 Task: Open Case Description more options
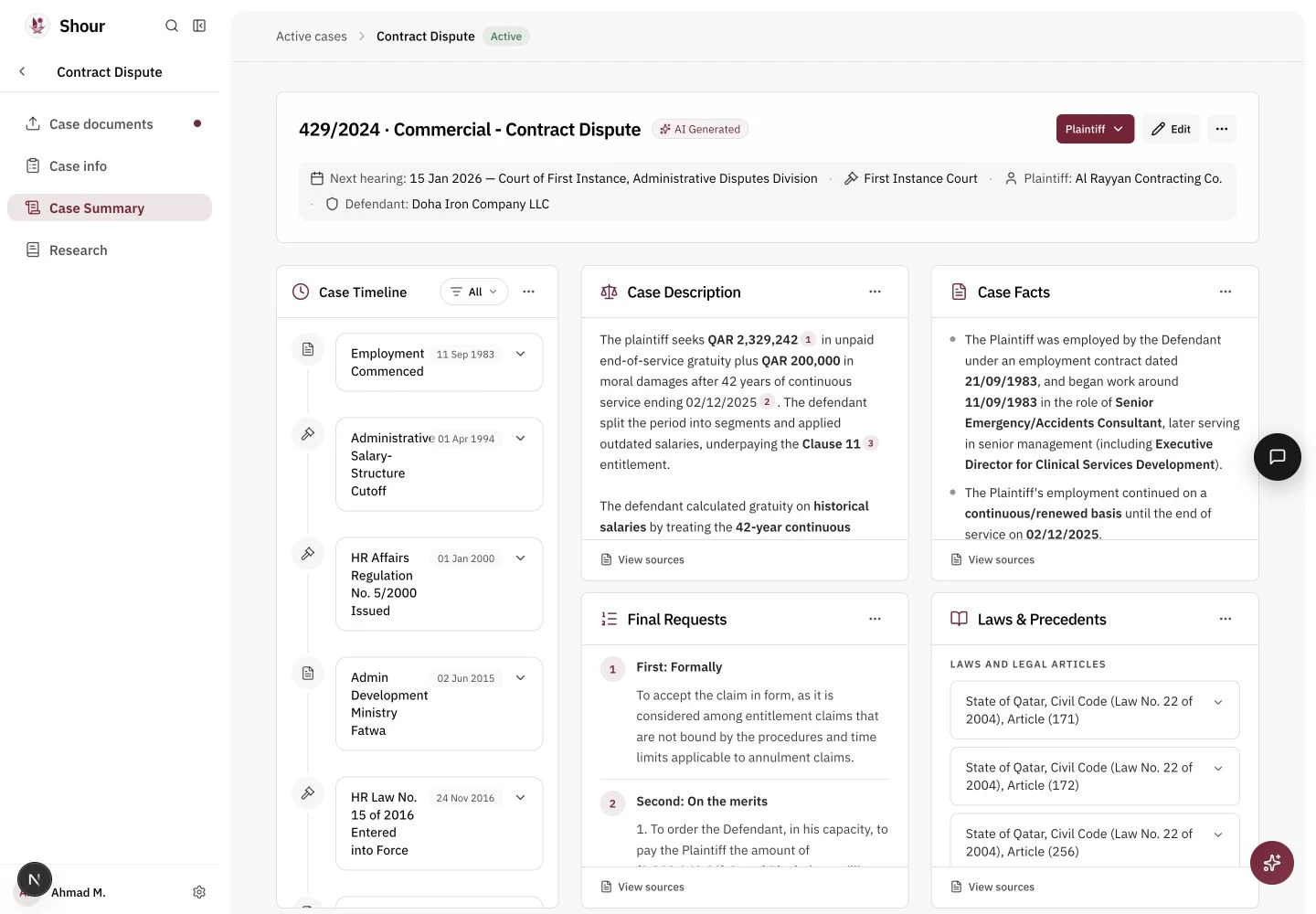(875, 292)
